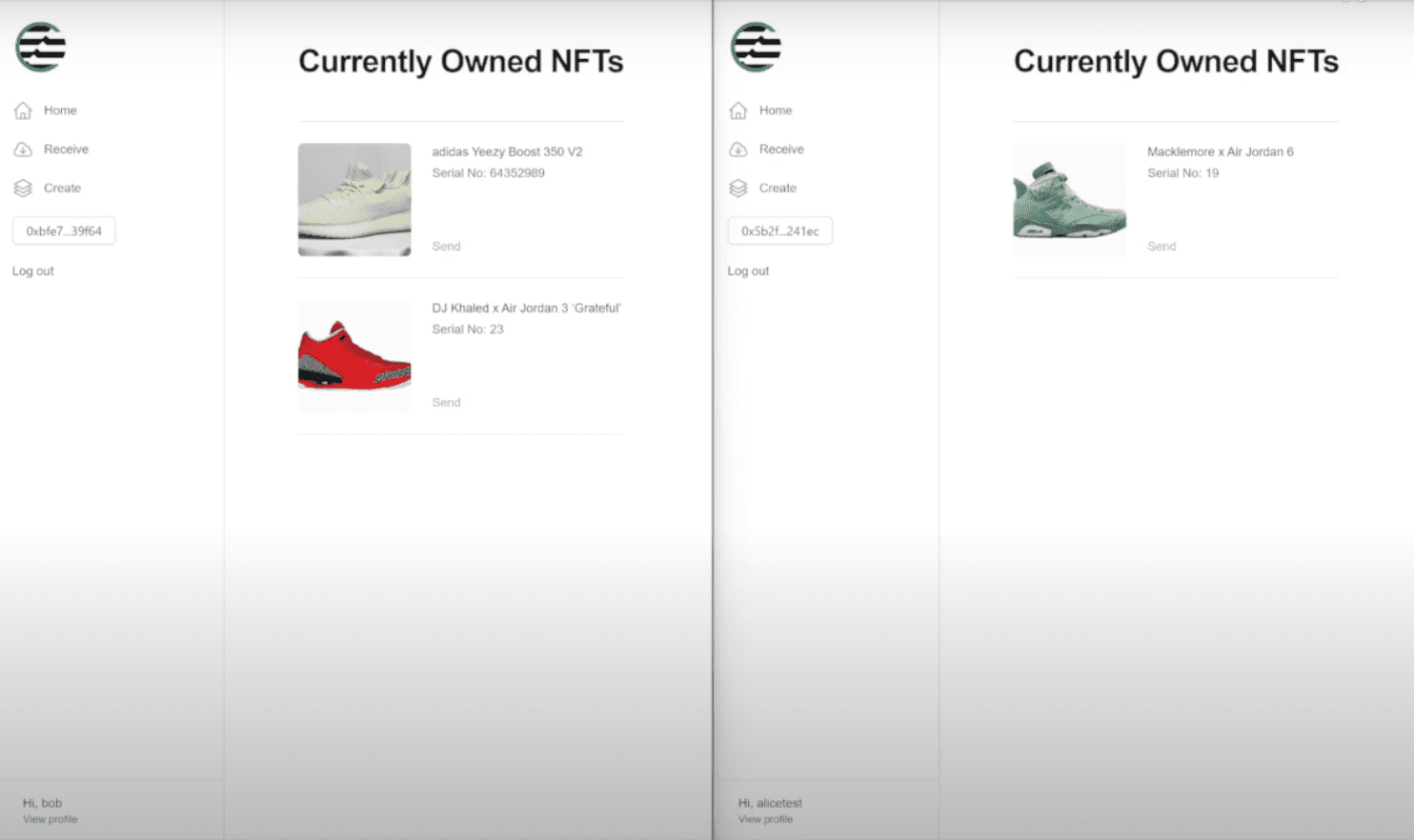This screenshot has height=840, width=1414.
Task: Open the red Air Jordan 3 thumbnail
Action: (354, 356)
